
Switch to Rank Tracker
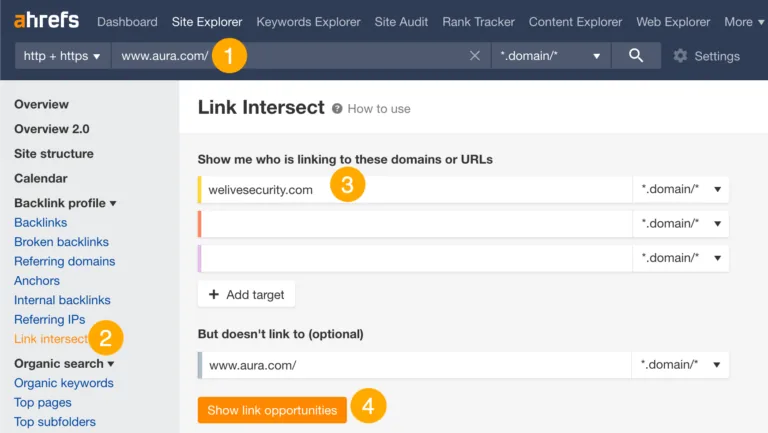click(479, 22)
